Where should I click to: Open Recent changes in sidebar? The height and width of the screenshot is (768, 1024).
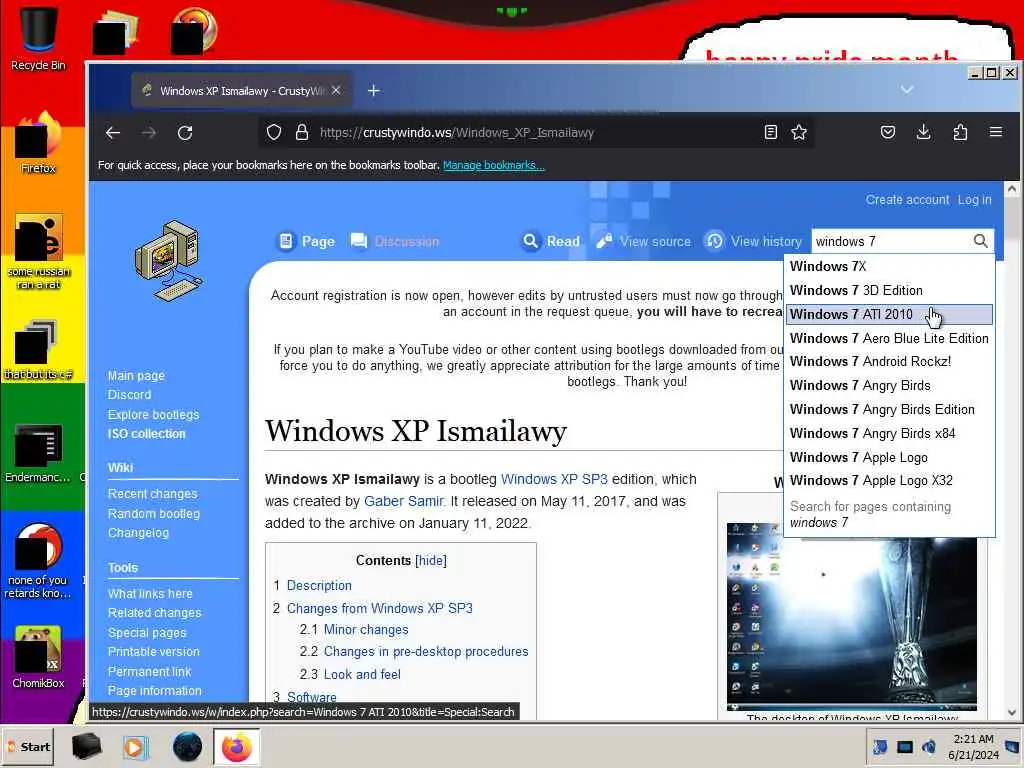152,494
